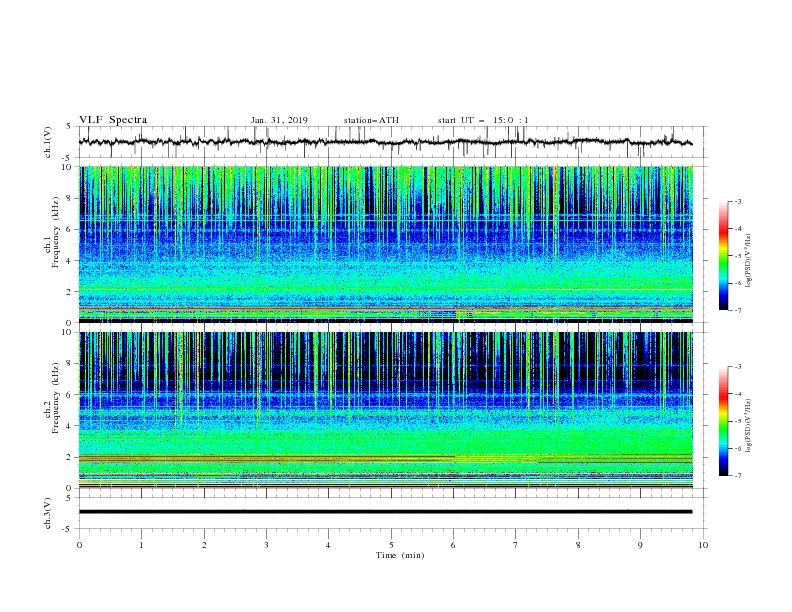
Task: Click the "ch.3(V)" axis label
Action: click(x=48, y=513)
